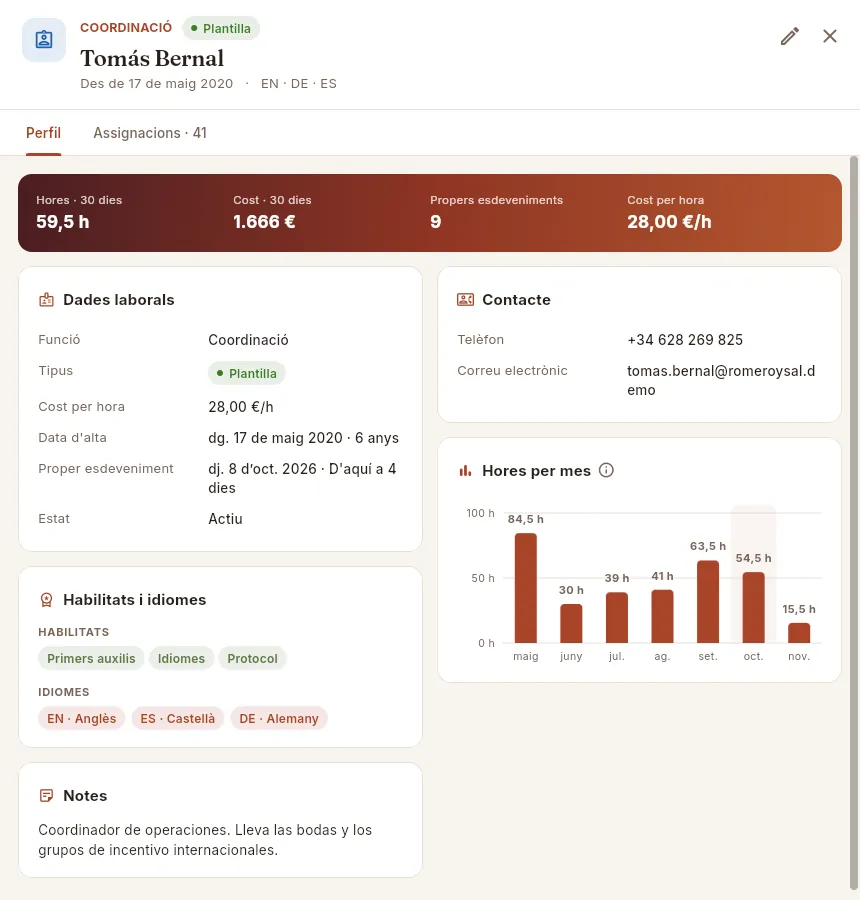Close the Tomás Bernal profile panel
Image resolution: width=860 pixels, height=900 pixels.
pyautogui.click(x=830, y=36)
